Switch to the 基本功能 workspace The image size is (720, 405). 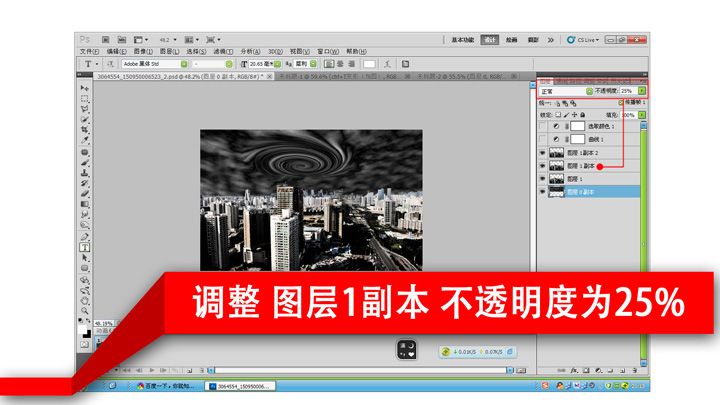(463, 40)
